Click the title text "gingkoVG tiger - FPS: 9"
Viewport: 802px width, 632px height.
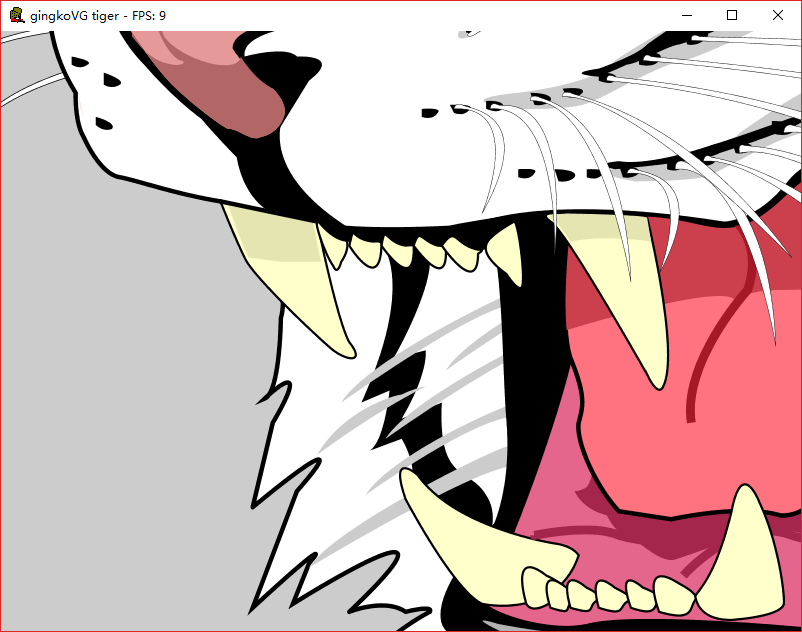(x=98, y=16)
